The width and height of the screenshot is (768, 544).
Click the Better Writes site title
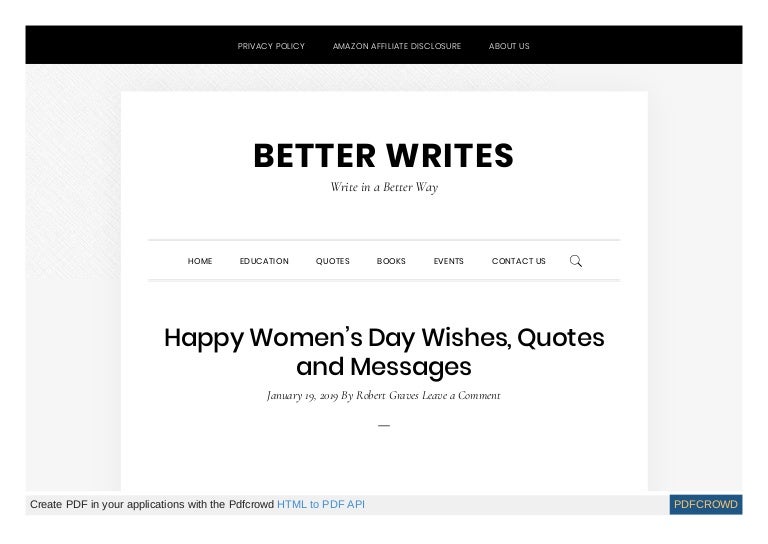click(383, 156)
